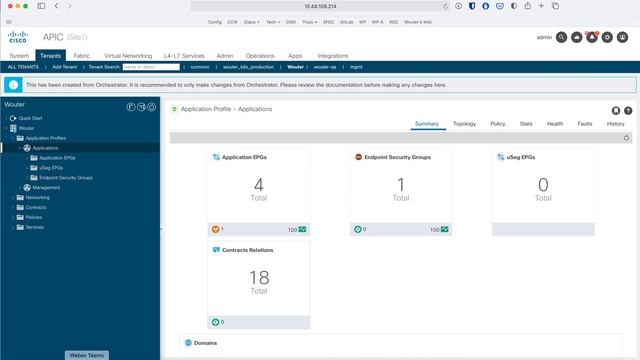640x360 pixels.
Task: Click the Application EPGs card icon
Action: (x=216, y=157)
